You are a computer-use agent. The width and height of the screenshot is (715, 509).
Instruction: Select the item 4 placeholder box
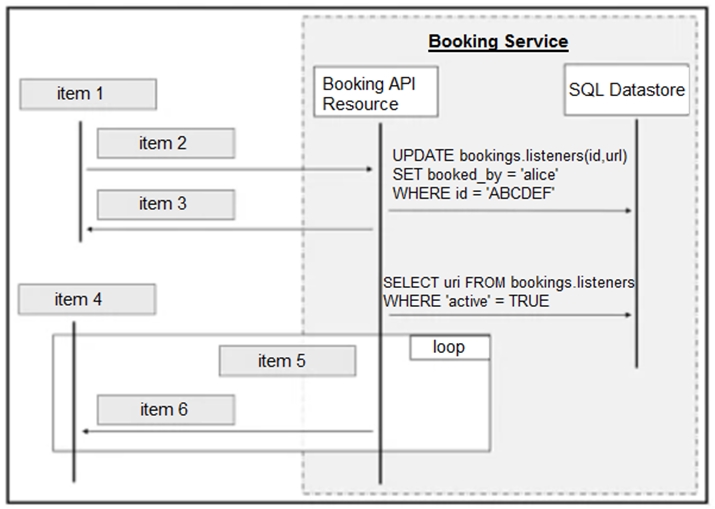point(87,299)
